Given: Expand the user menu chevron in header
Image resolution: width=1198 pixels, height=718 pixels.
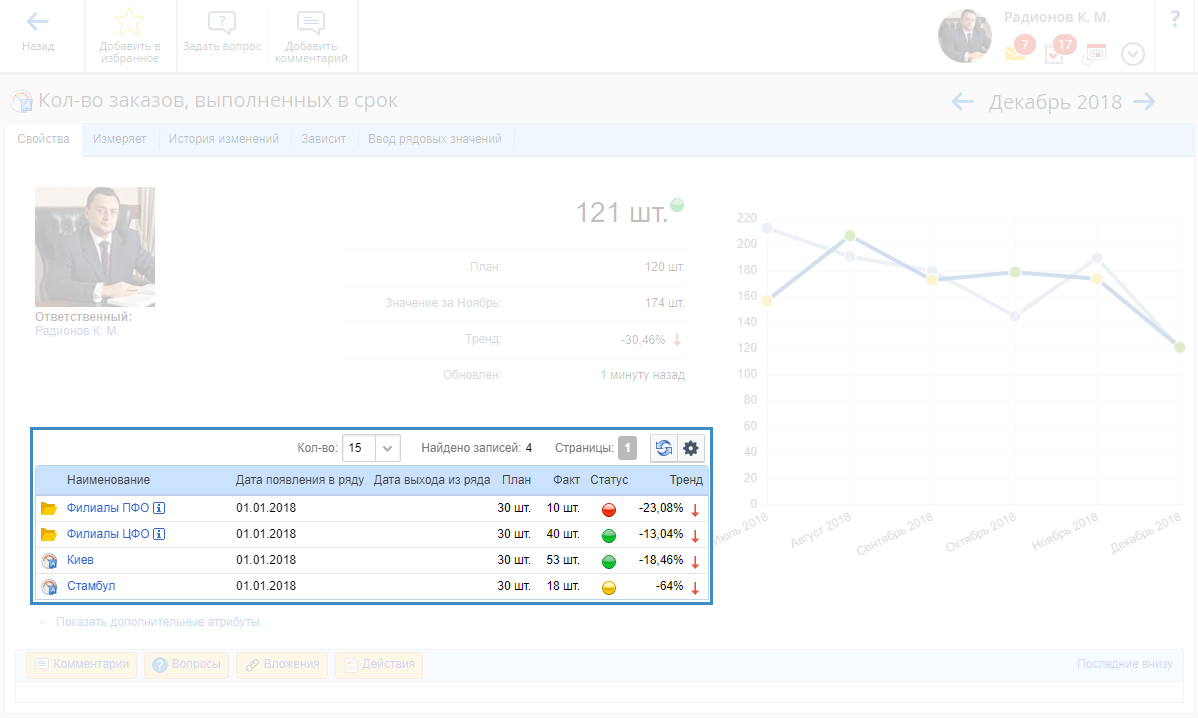Looking at the screenshot, I should pyautogui.click(x=1132, y=54).
